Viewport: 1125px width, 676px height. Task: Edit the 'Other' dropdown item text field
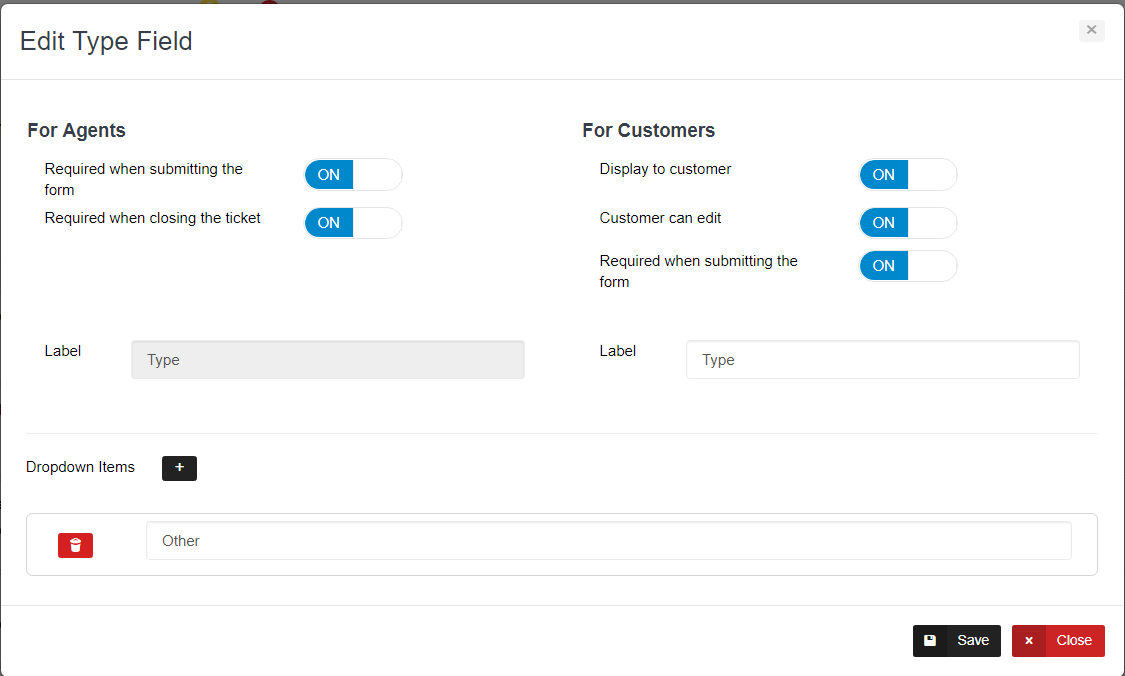pyautogui.click(x=608, y=541)
